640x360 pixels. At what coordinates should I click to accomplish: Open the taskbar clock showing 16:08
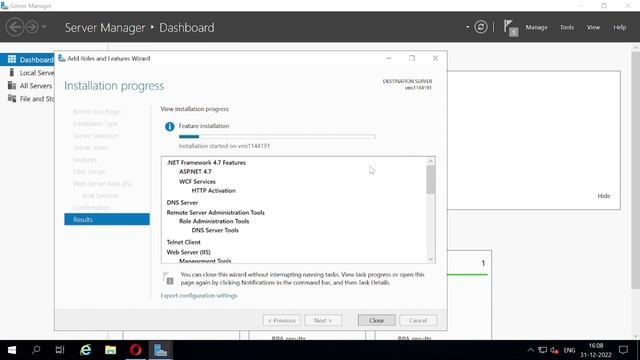point(596,350)
